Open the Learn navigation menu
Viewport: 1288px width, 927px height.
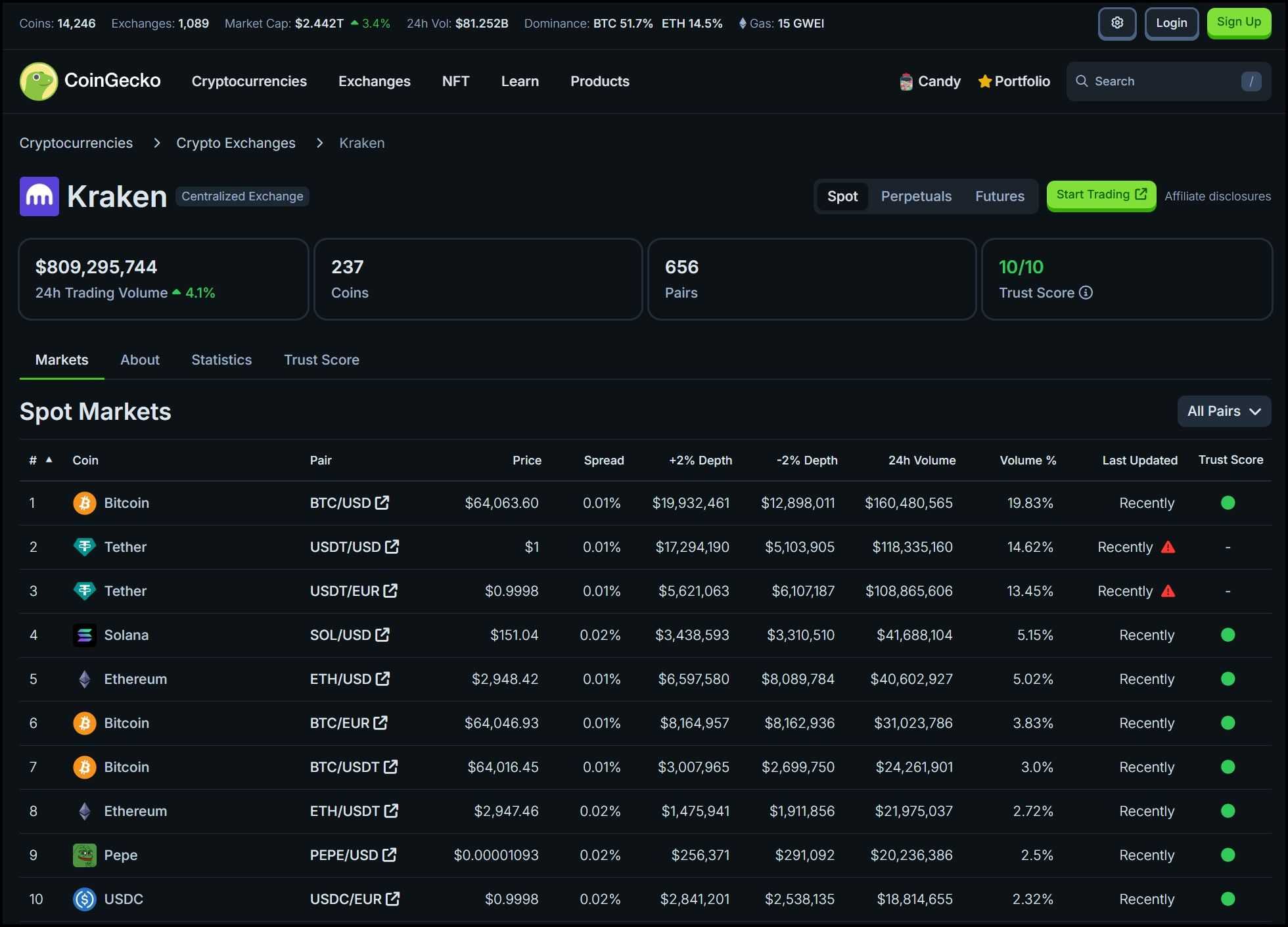tap(519, 81)
